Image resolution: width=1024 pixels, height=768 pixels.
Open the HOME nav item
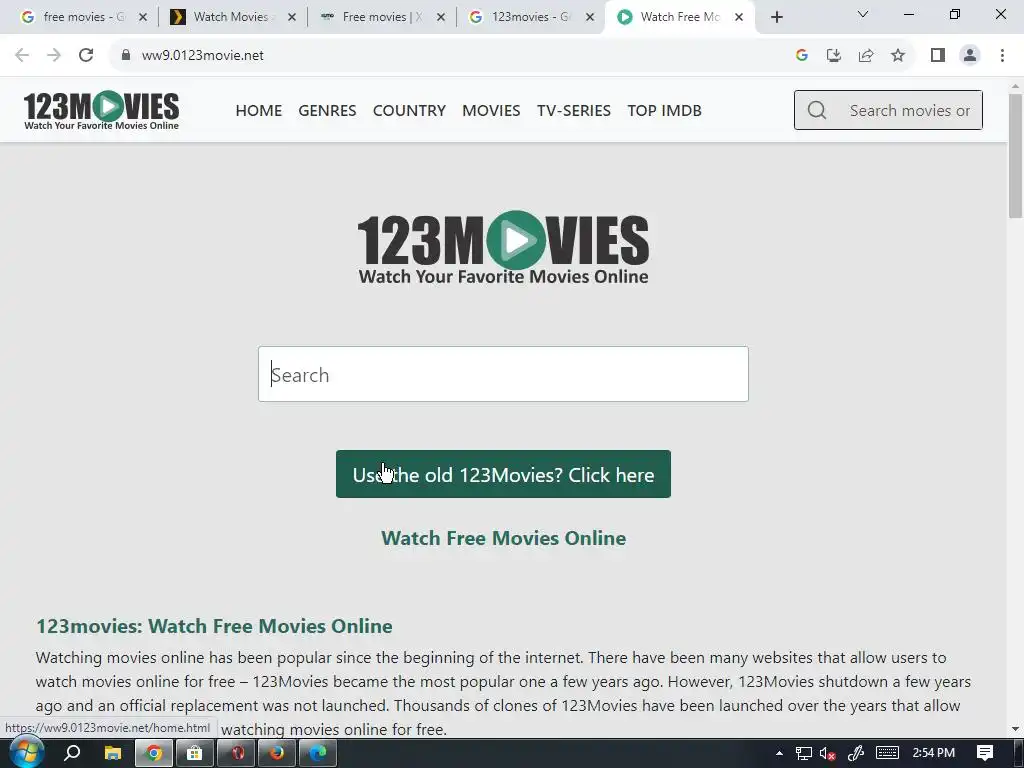pyautogui.click(x=259, y=110)
